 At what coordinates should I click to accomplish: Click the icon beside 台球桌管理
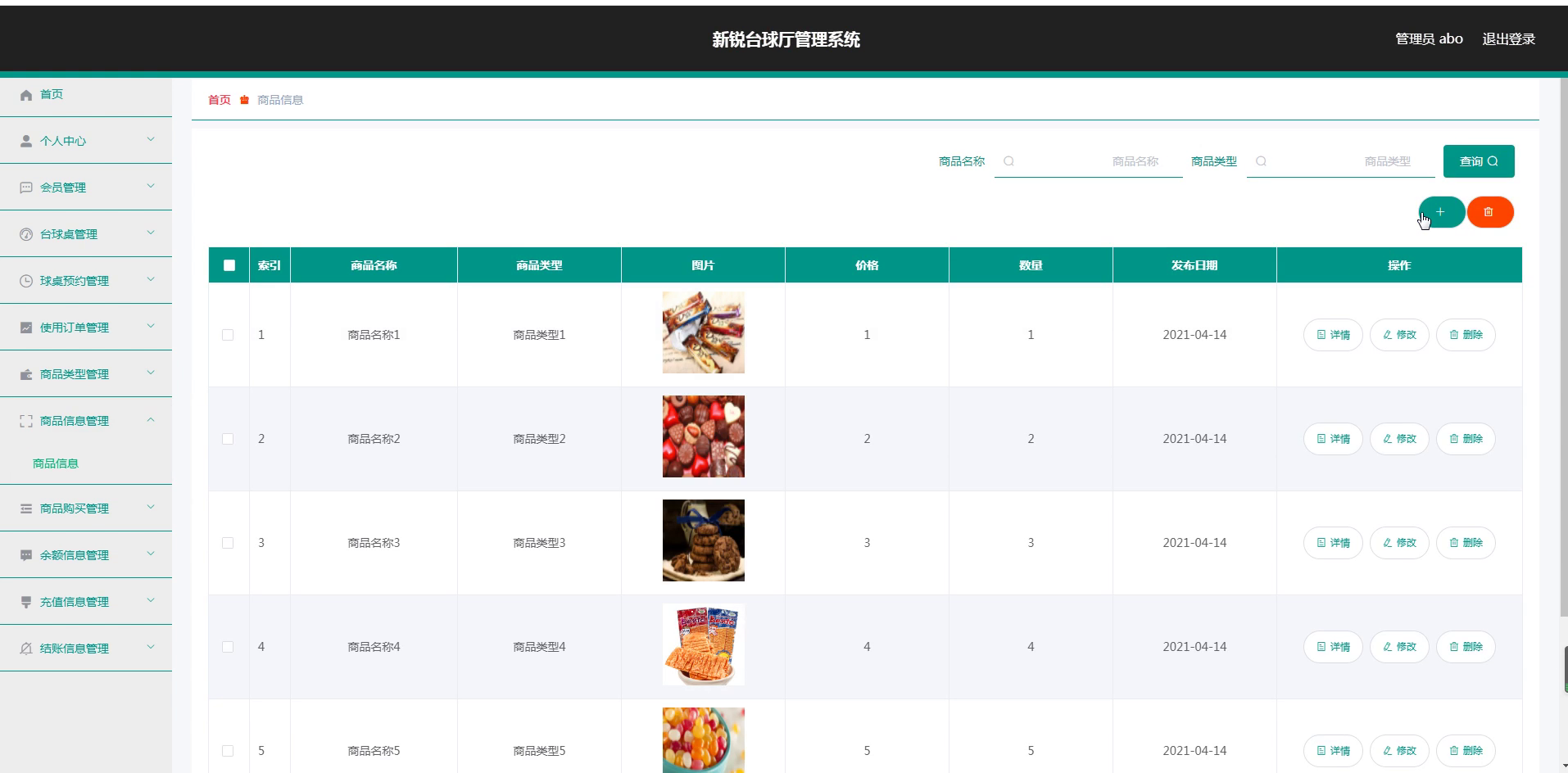tap(26, 234)
